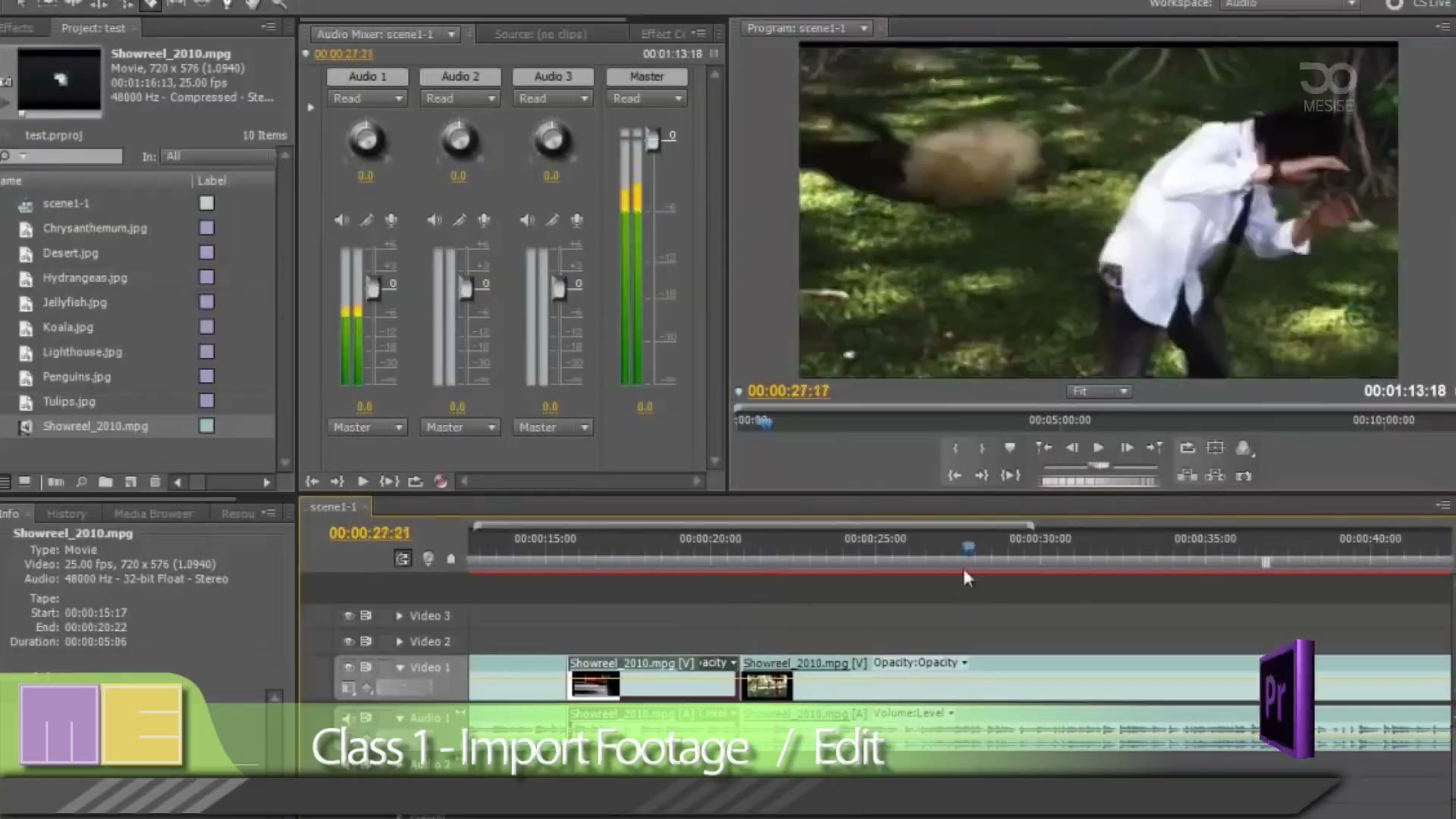Step forward one frame in Program monitor
Screen dimensions: 1456x819
[1126, 448]
